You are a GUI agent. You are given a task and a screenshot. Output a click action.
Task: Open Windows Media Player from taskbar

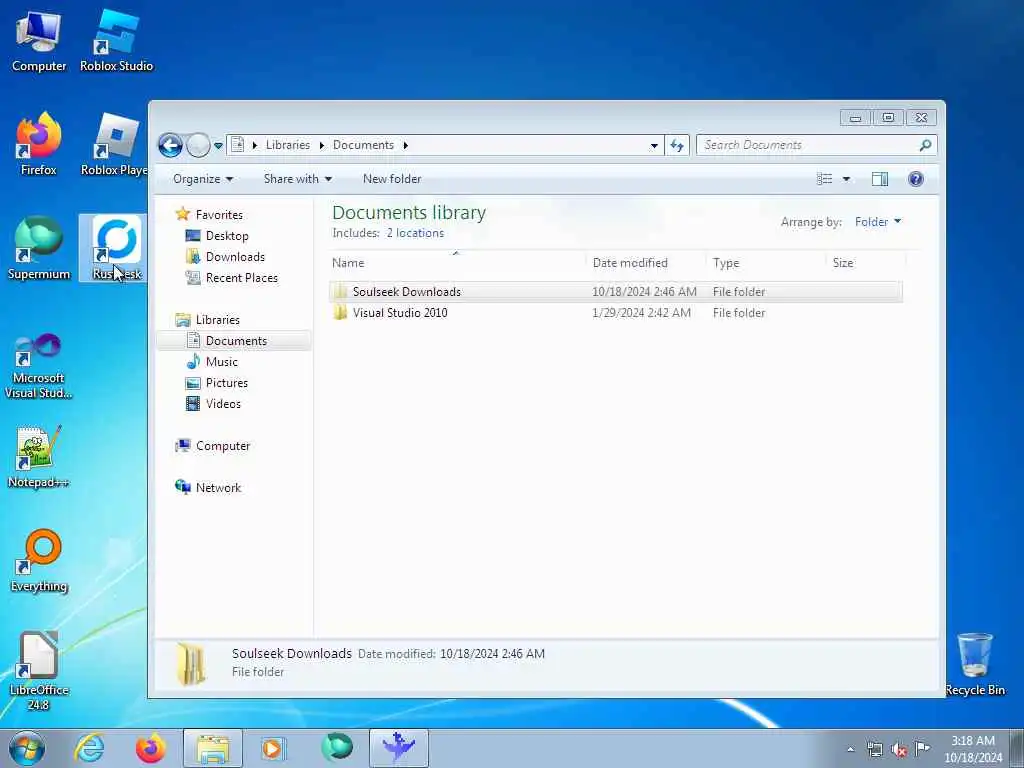pyautogui.click(x=274, y=748)
